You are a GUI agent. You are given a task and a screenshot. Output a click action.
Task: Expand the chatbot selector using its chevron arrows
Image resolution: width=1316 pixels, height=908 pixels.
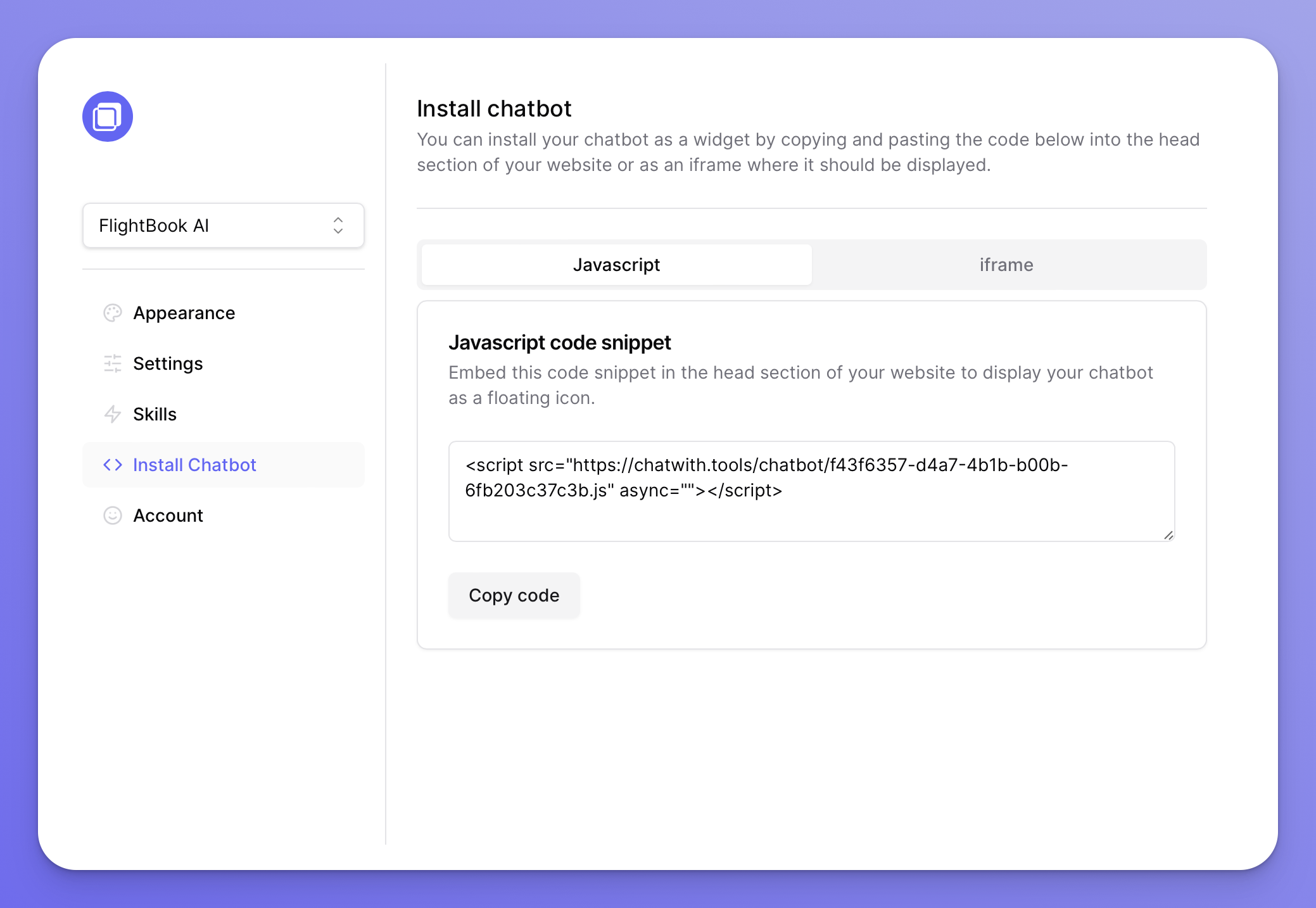click(338, 225)
